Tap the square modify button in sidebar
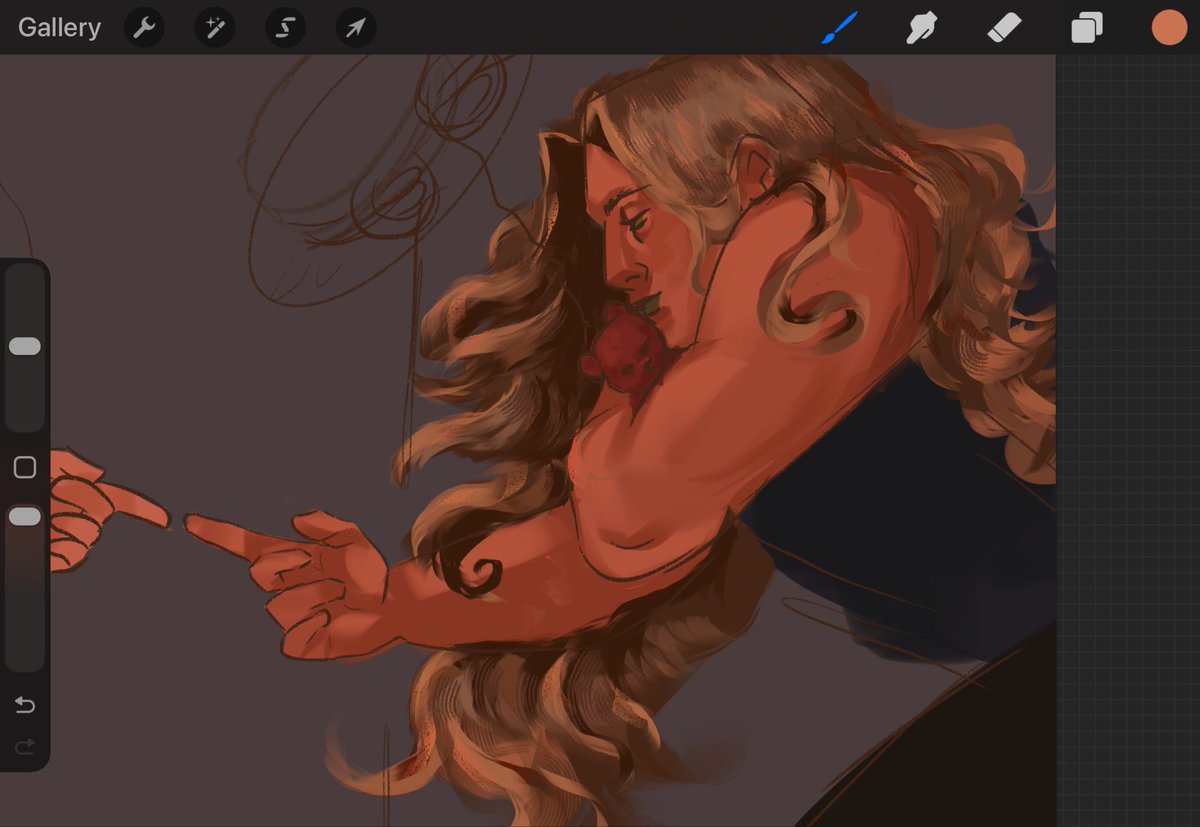Screen dimensions: 1200x827 coord(25,467)
